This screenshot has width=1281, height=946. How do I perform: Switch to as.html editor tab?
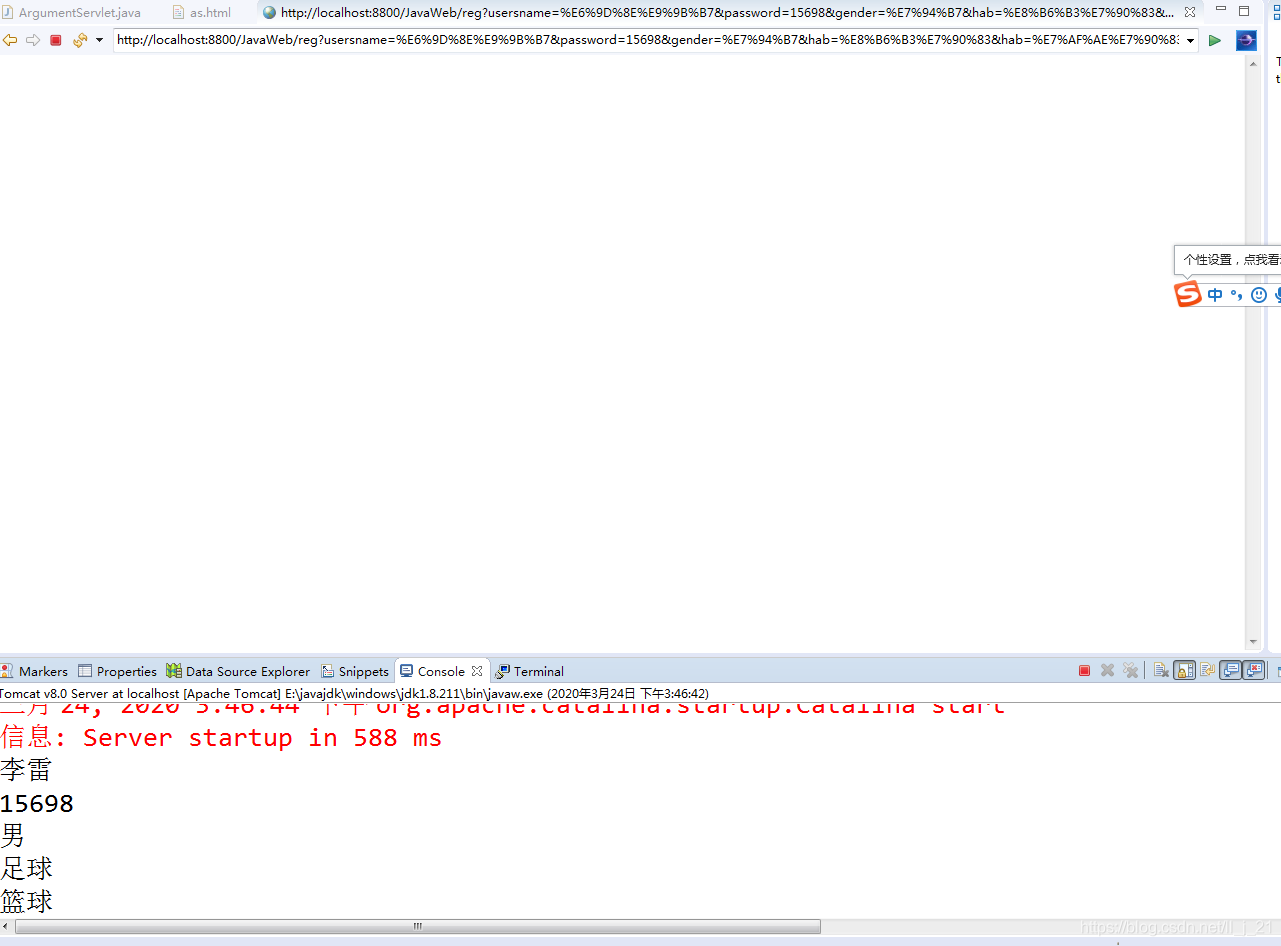click(202, 13)
